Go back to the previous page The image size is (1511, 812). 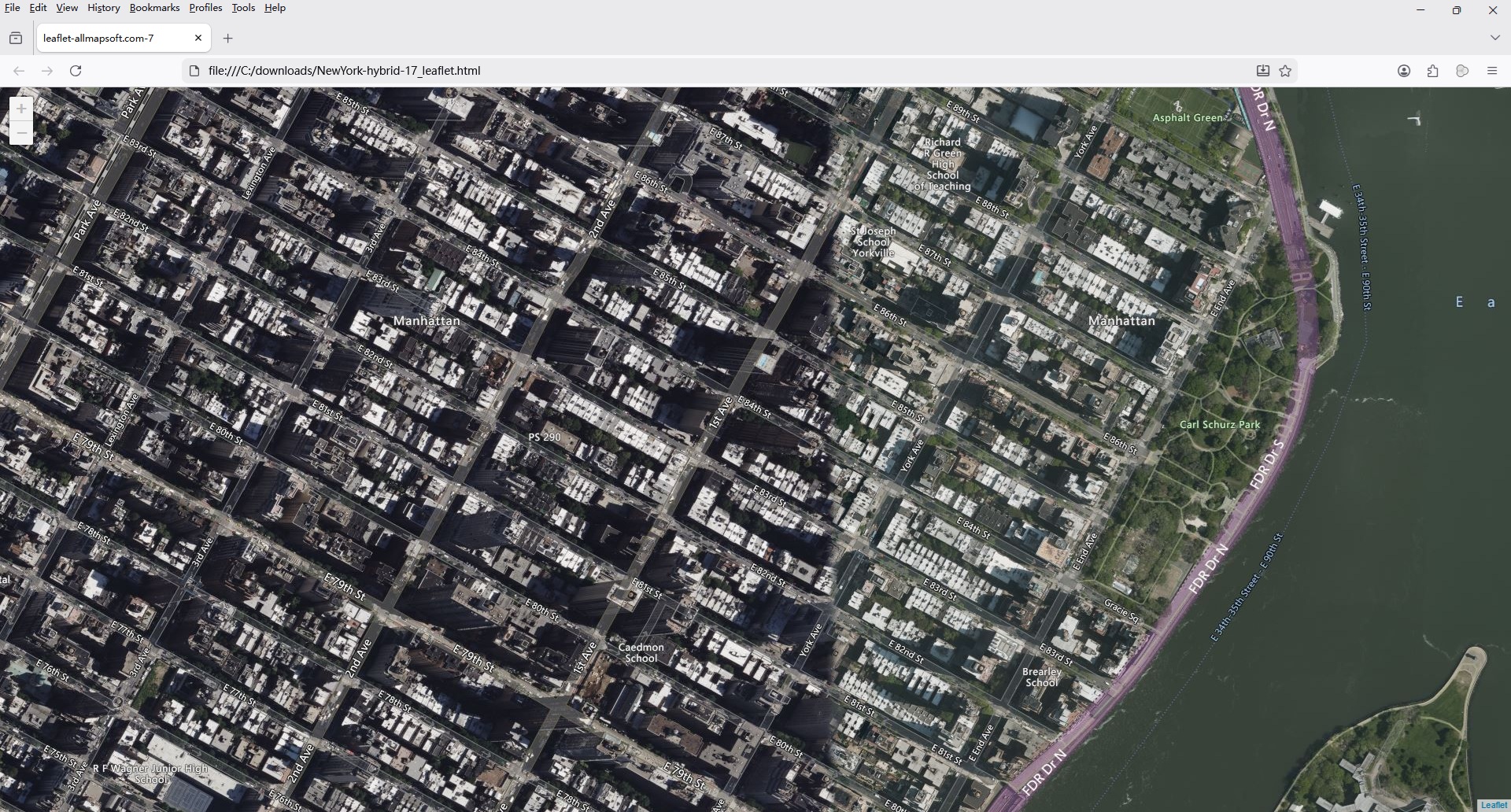click(19, 71)
